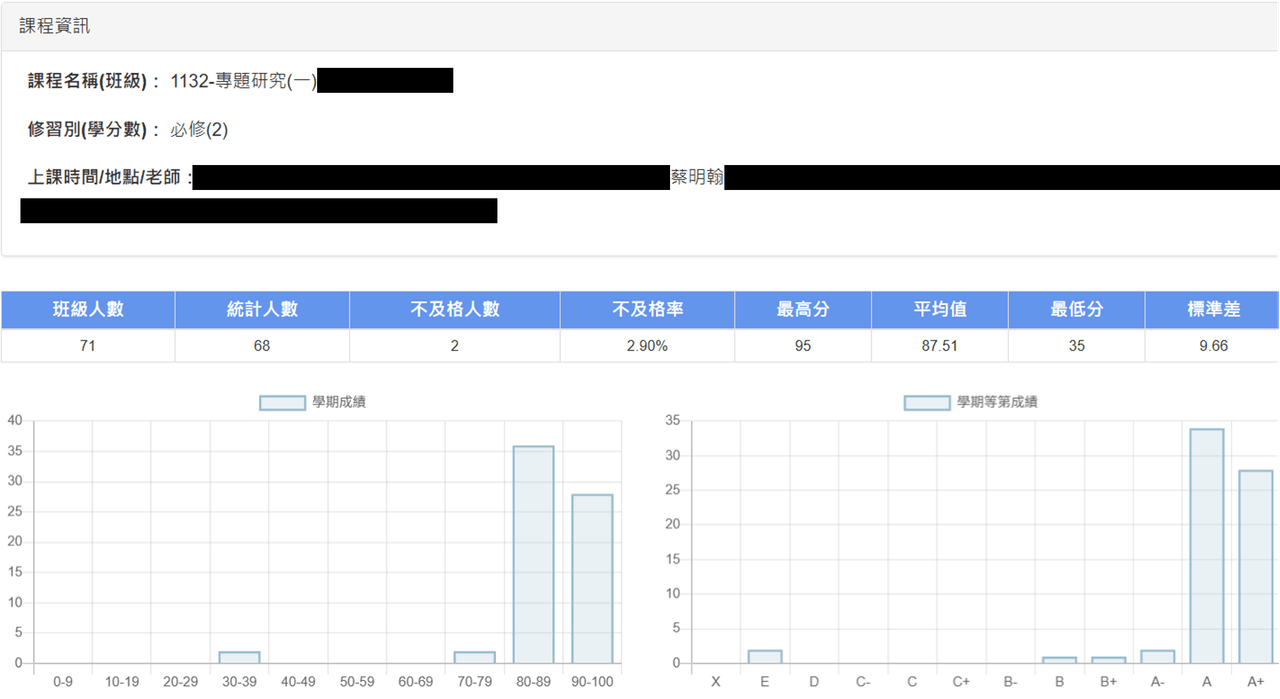Select the grade A- bar
The width and height of the screenshot is (1280, 699).
[1158, 657]
